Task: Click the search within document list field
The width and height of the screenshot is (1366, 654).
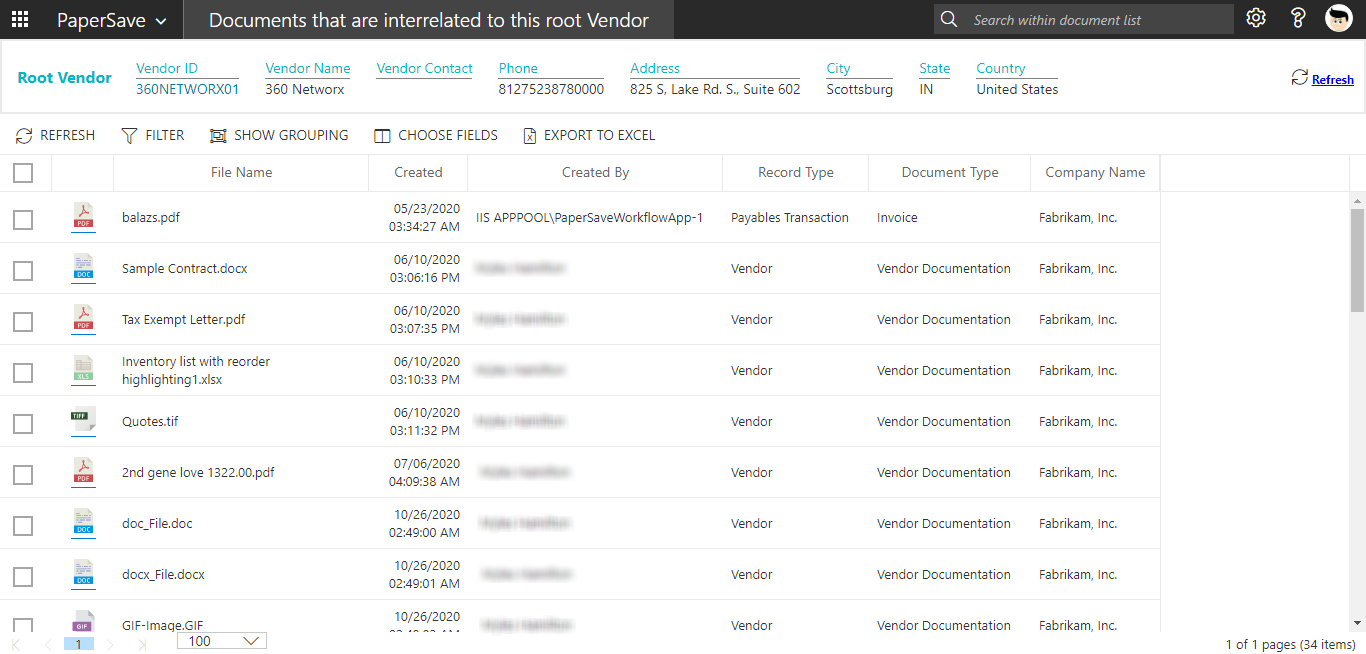Action: (1096, 20)
